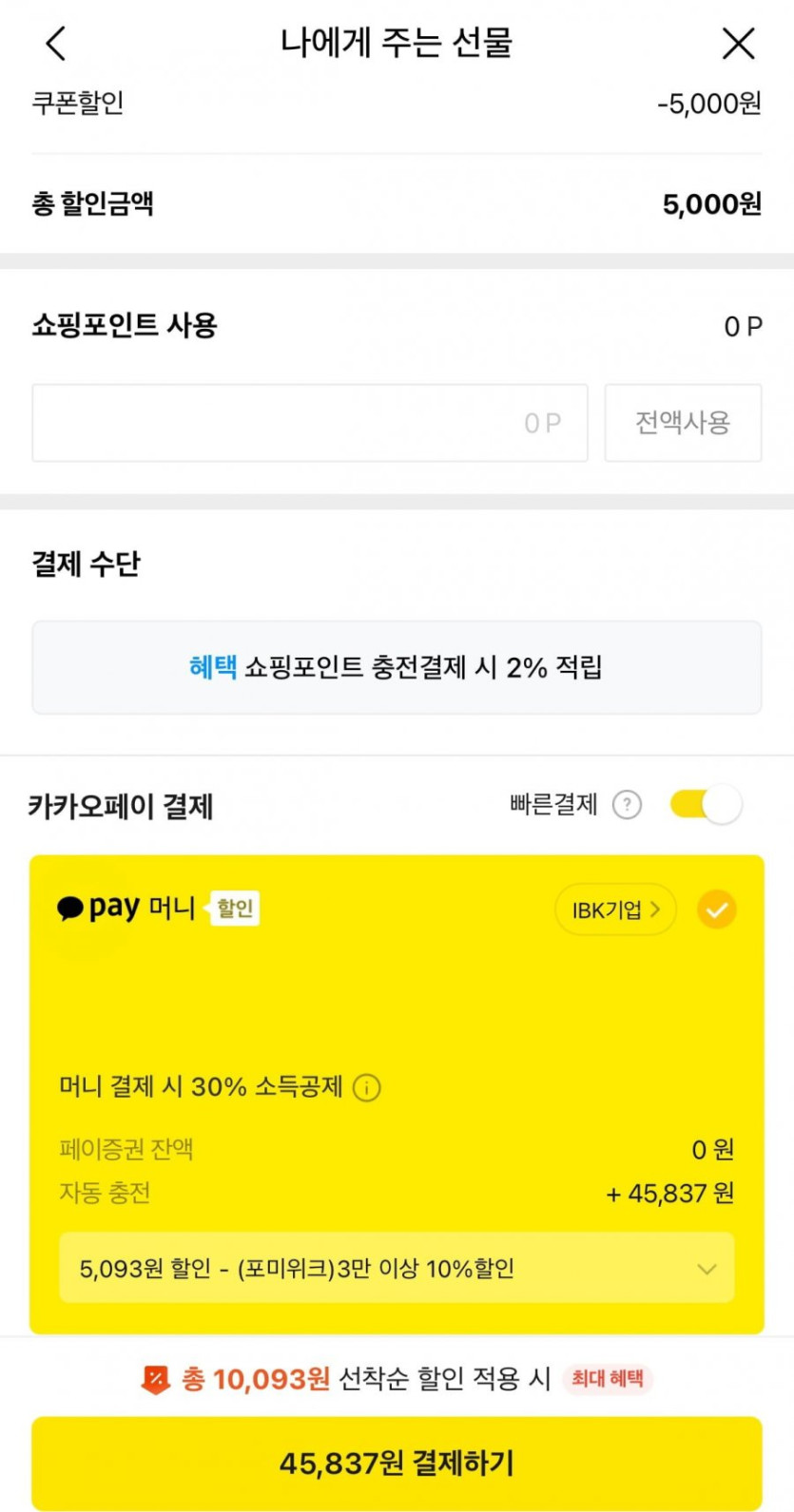
Task: Tap the red discount coupon icon
Action: pos(155,1379)
